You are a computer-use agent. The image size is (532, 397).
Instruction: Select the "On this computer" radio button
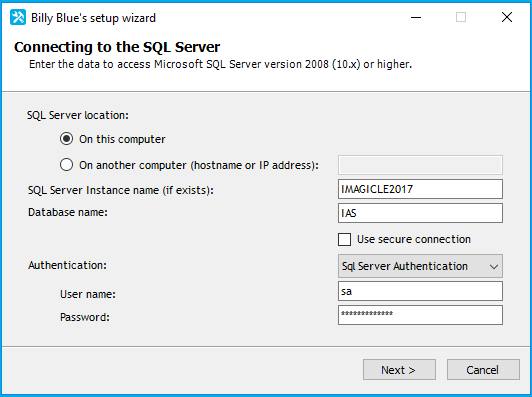[x=66, y=139]
